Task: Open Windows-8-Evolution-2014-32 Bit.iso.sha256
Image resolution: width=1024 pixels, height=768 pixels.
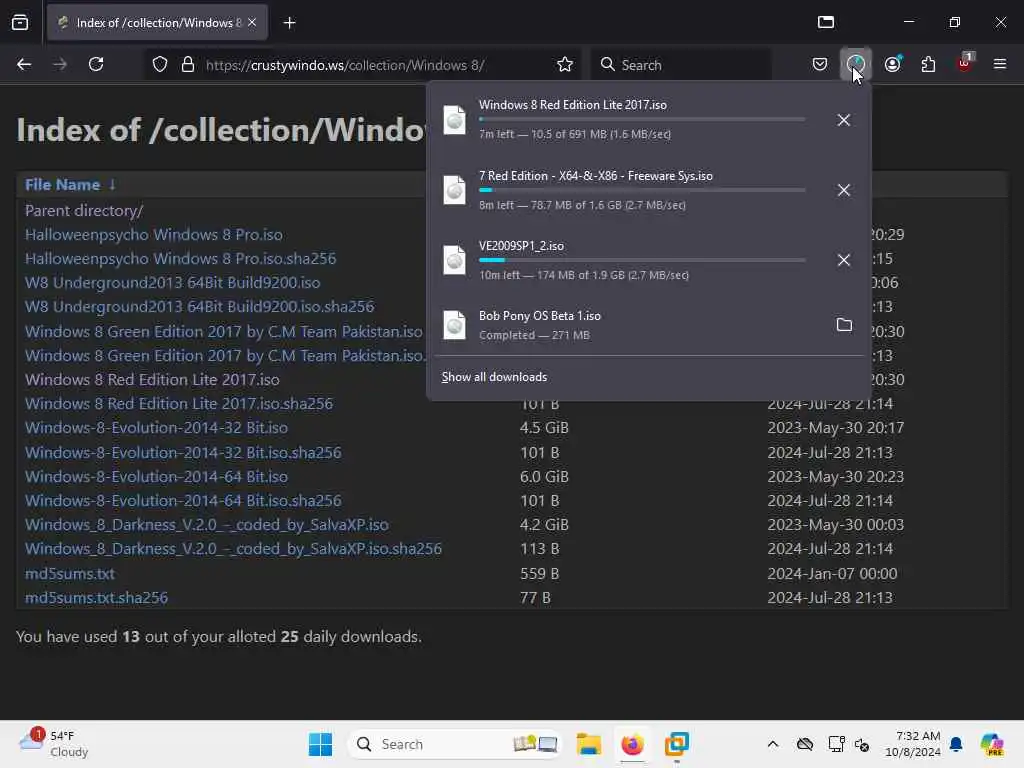Action: (x=183, y=453)
